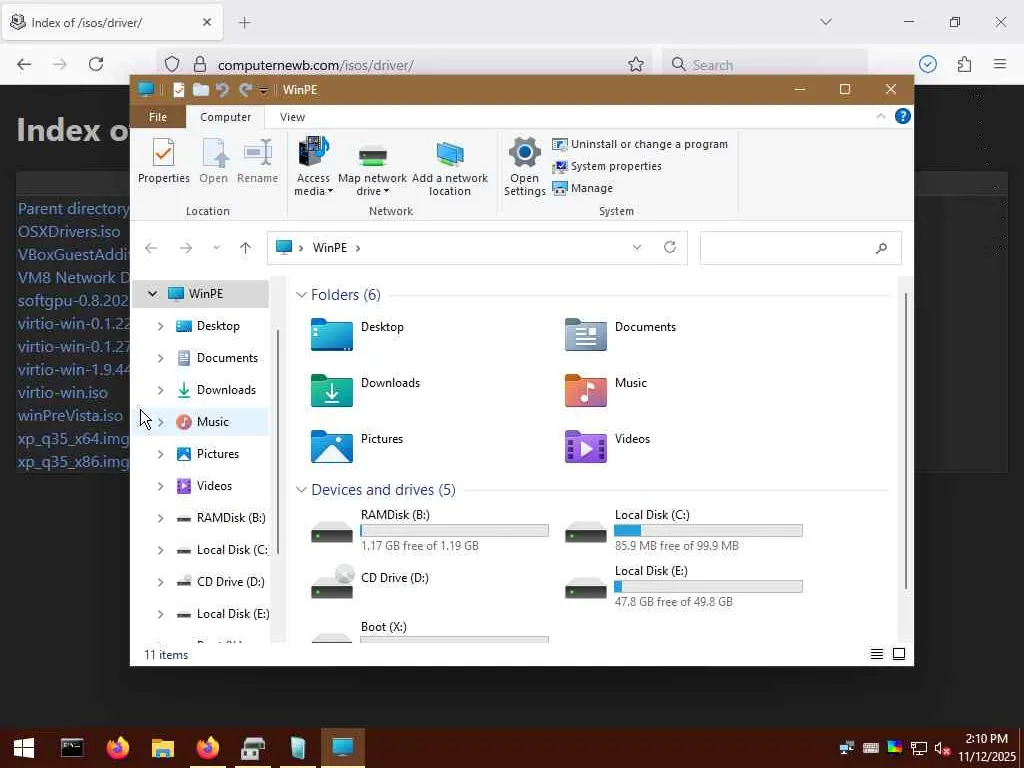Open winPreVista.iso link in browser
The image size is (1024, 768).
[70, 415]
